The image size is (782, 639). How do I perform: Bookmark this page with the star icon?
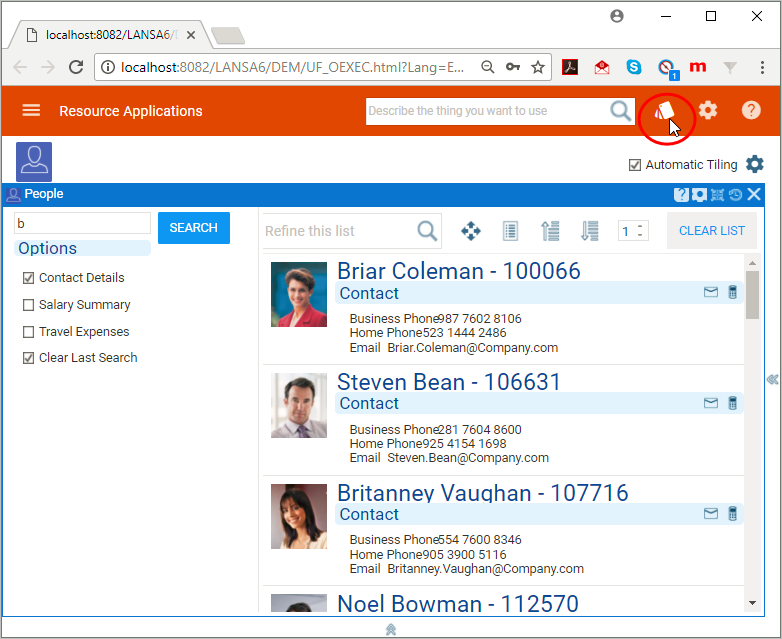click(538, 67)
